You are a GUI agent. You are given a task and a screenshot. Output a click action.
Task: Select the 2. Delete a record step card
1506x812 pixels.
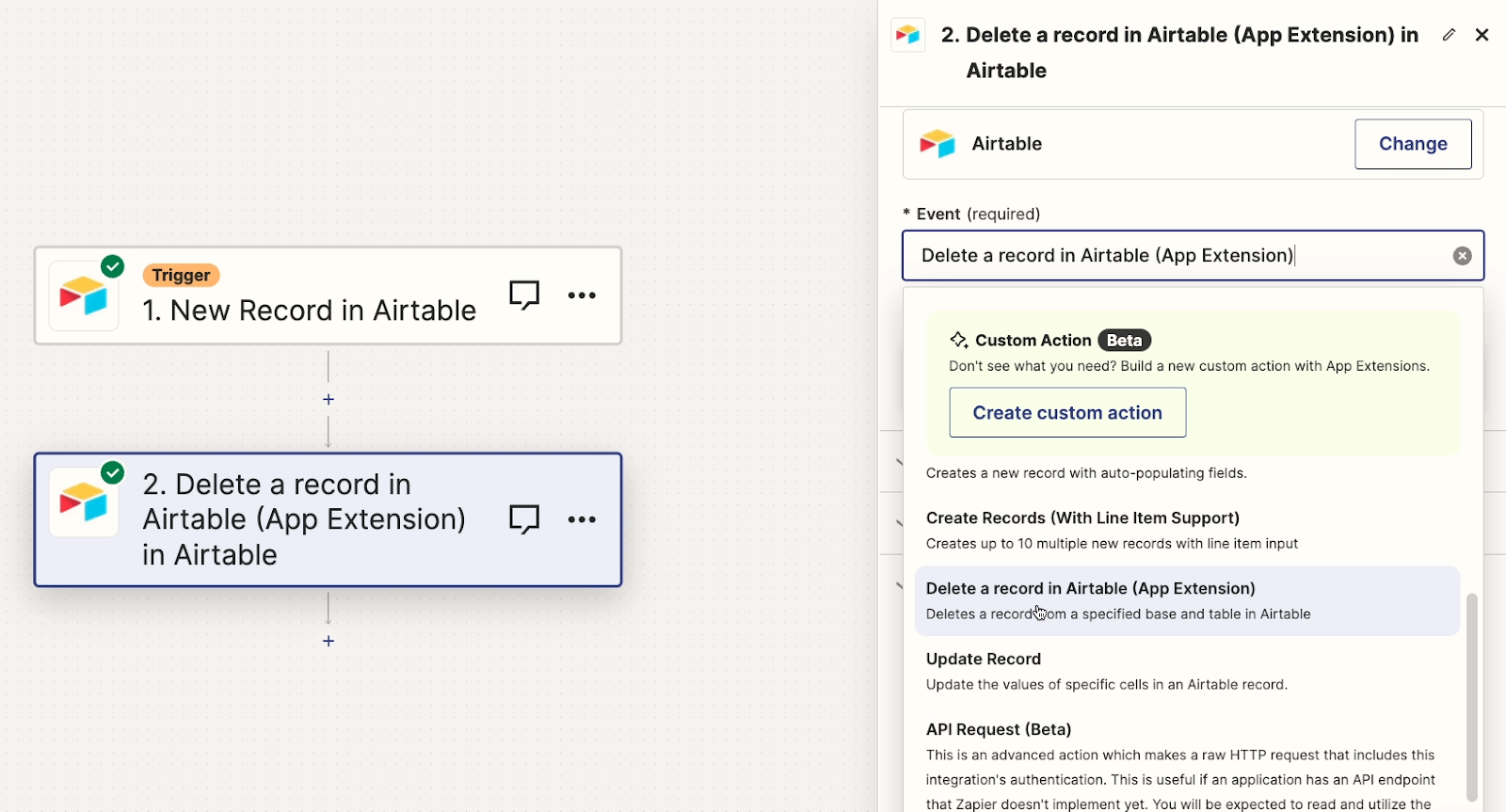(328, 520)
